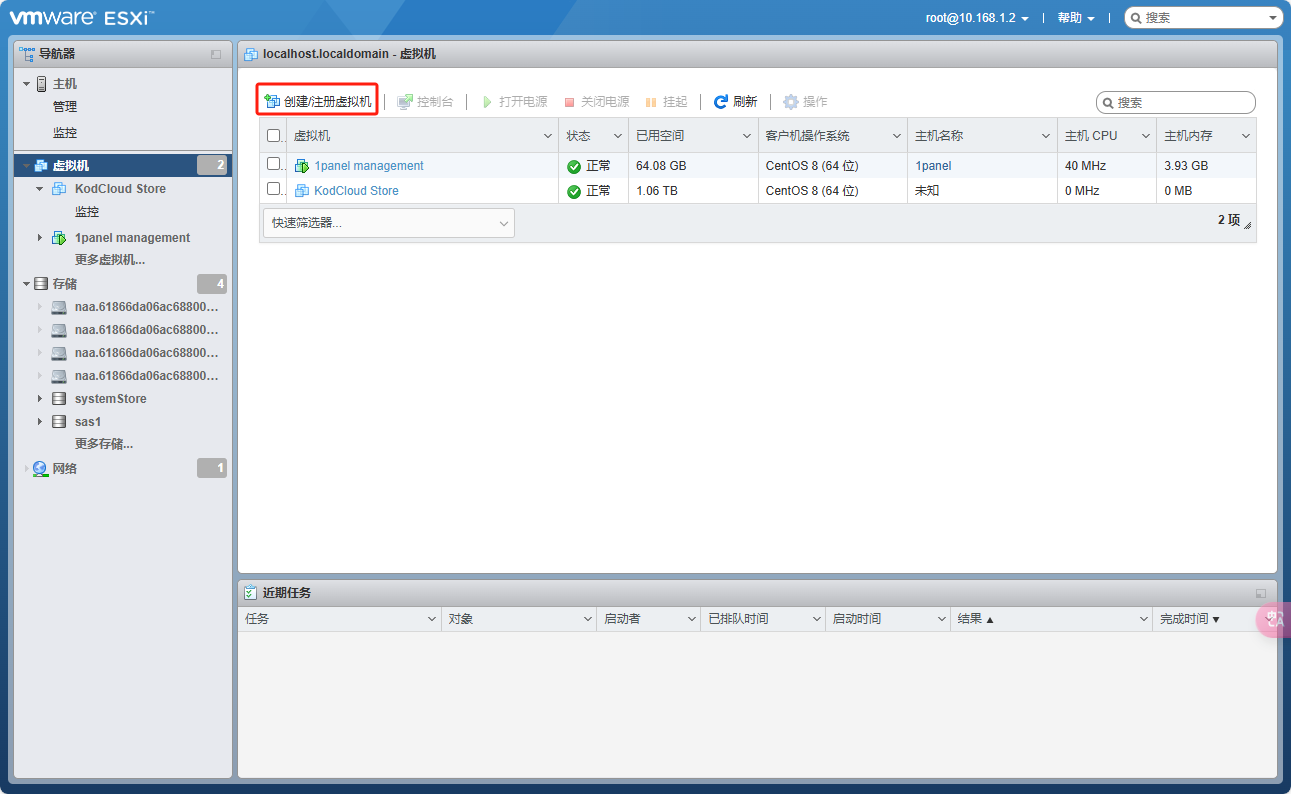Click the Virtual Machines icon in Navigator
Viewport: 1291px width, 794px height.
(x=41, y=166)
